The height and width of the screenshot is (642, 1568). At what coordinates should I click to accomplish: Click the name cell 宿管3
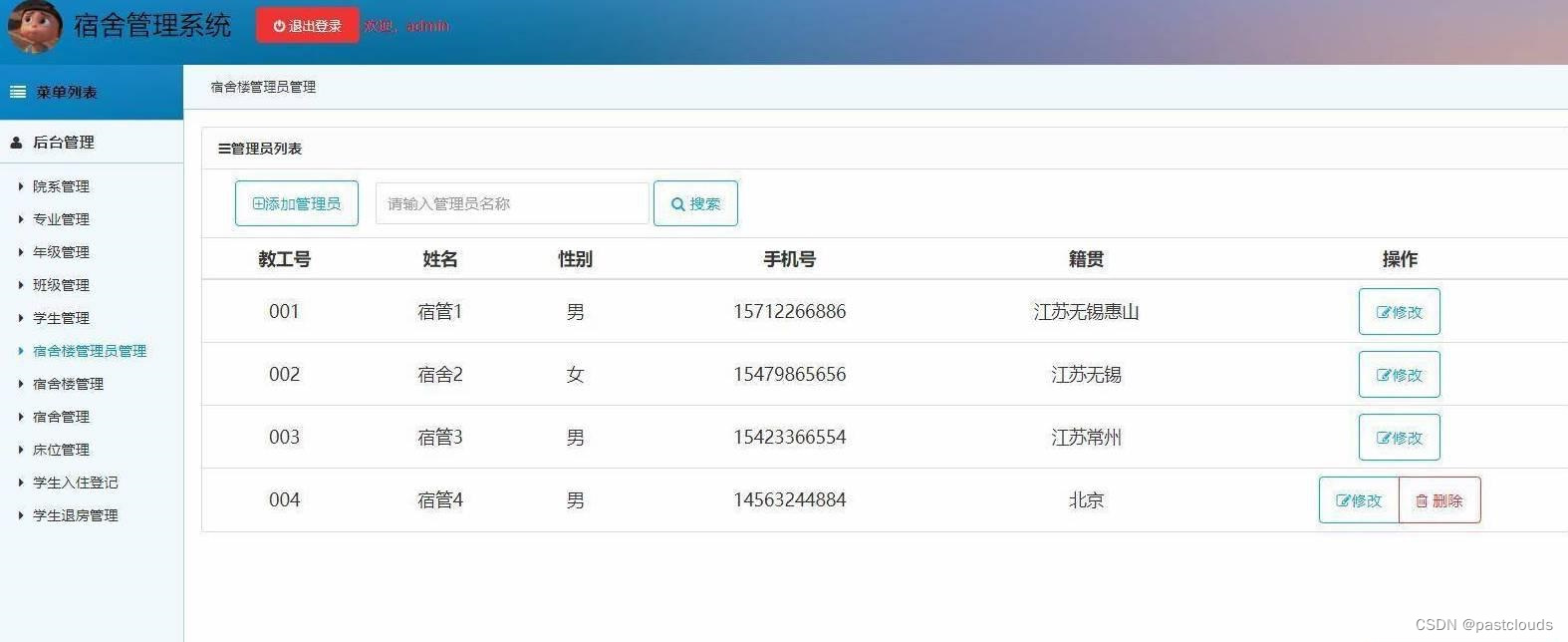[x=439, y=438]
